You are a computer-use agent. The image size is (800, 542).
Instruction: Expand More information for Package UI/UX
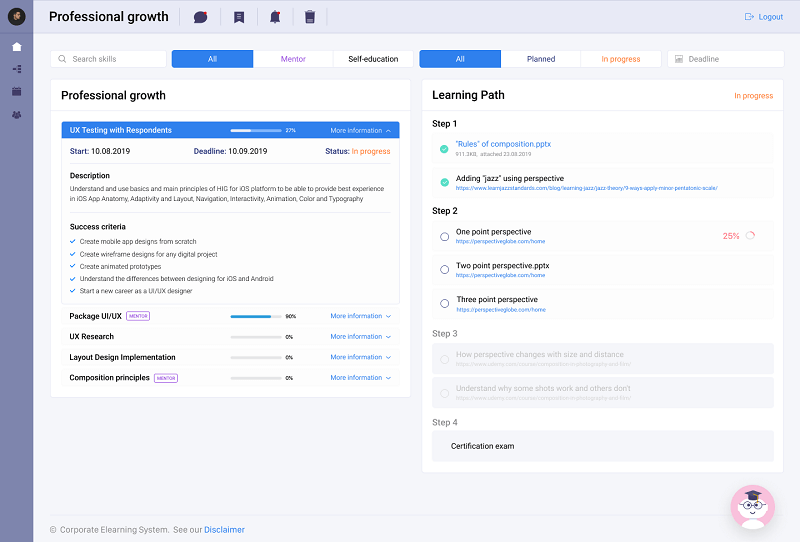click(x=360, y=316)
